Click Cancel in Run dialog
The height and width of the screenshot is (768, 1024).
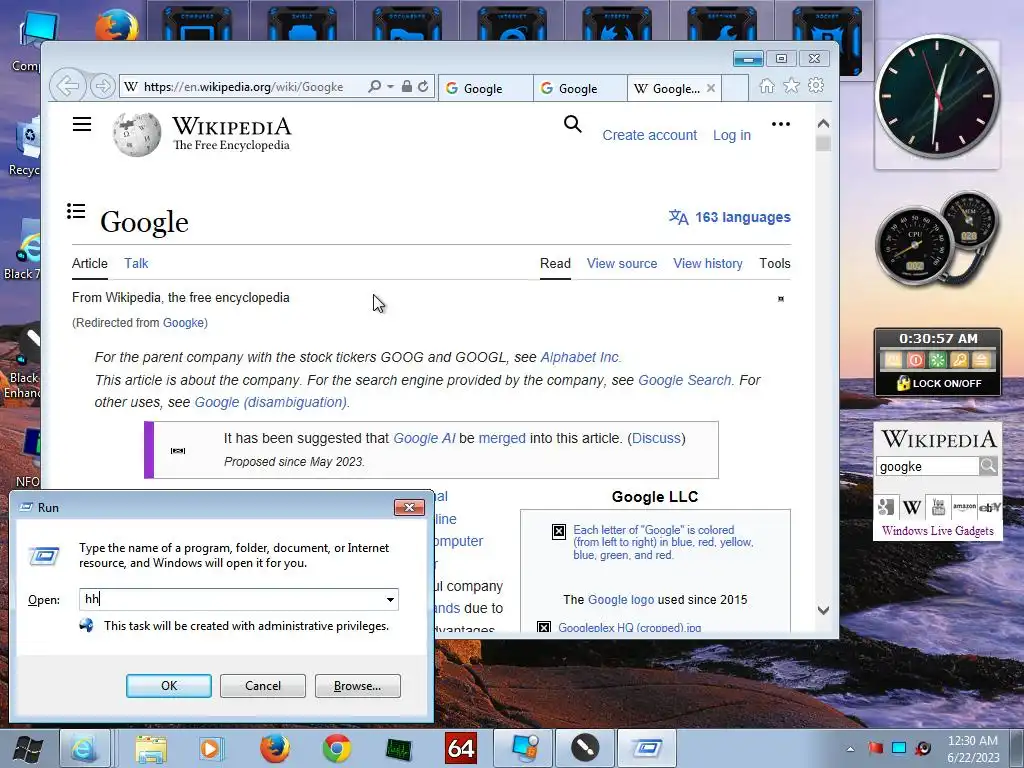(x=263, y=686)
